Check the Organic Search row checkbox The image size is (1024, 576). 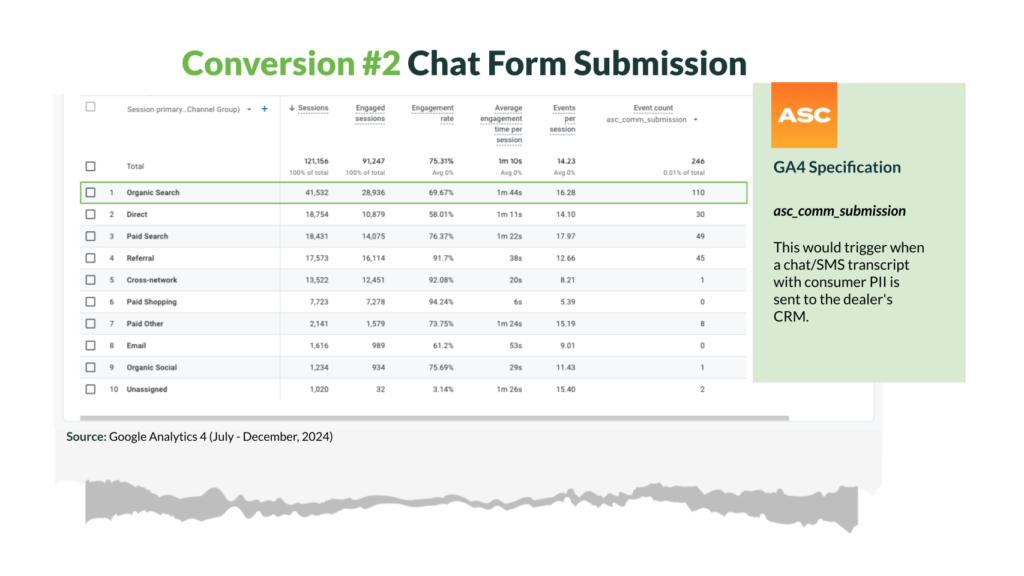[x=91, y=192]
